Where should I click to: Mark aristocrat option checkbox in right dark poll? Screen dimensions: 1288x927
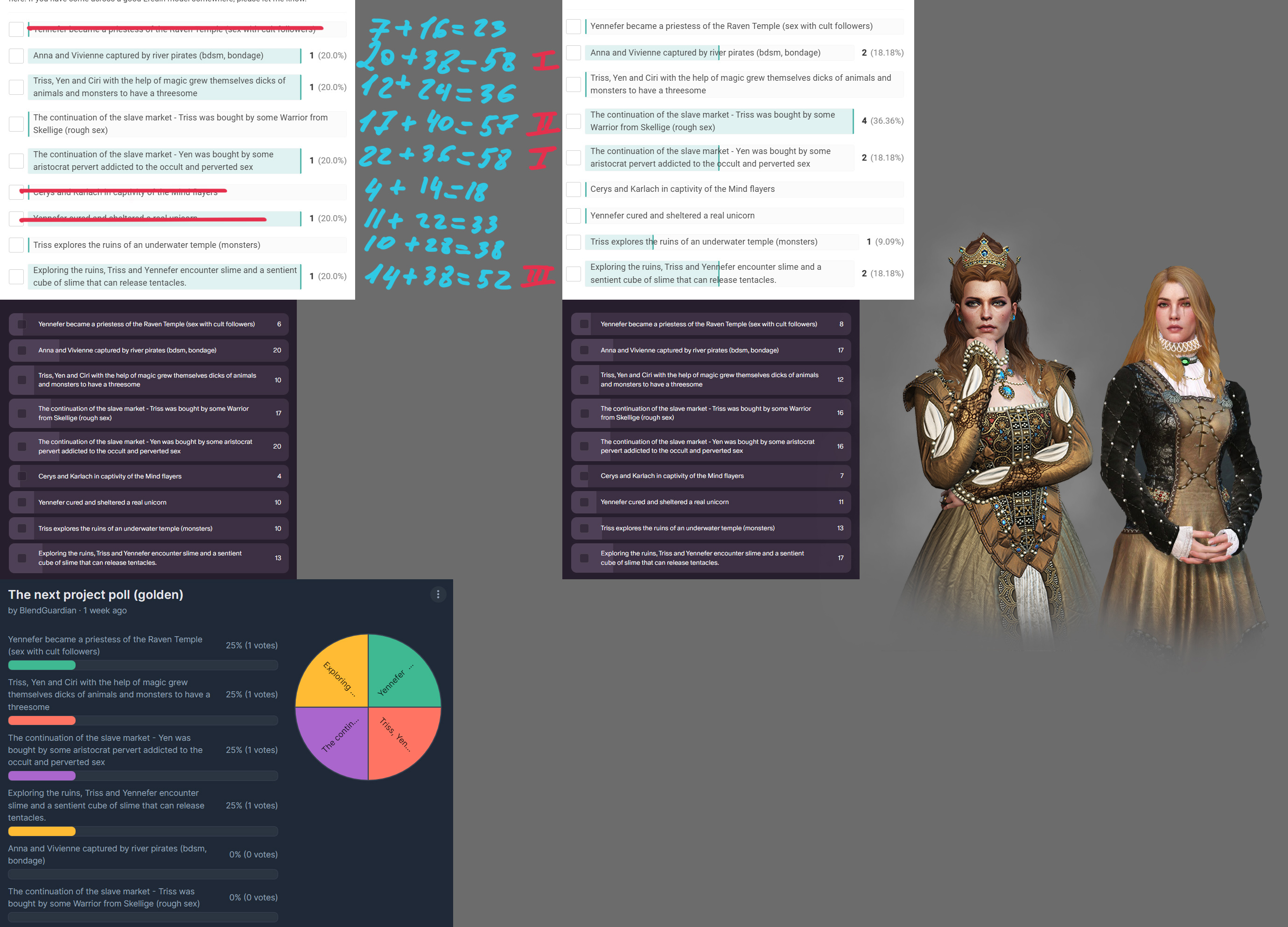(x=584, y=446)
